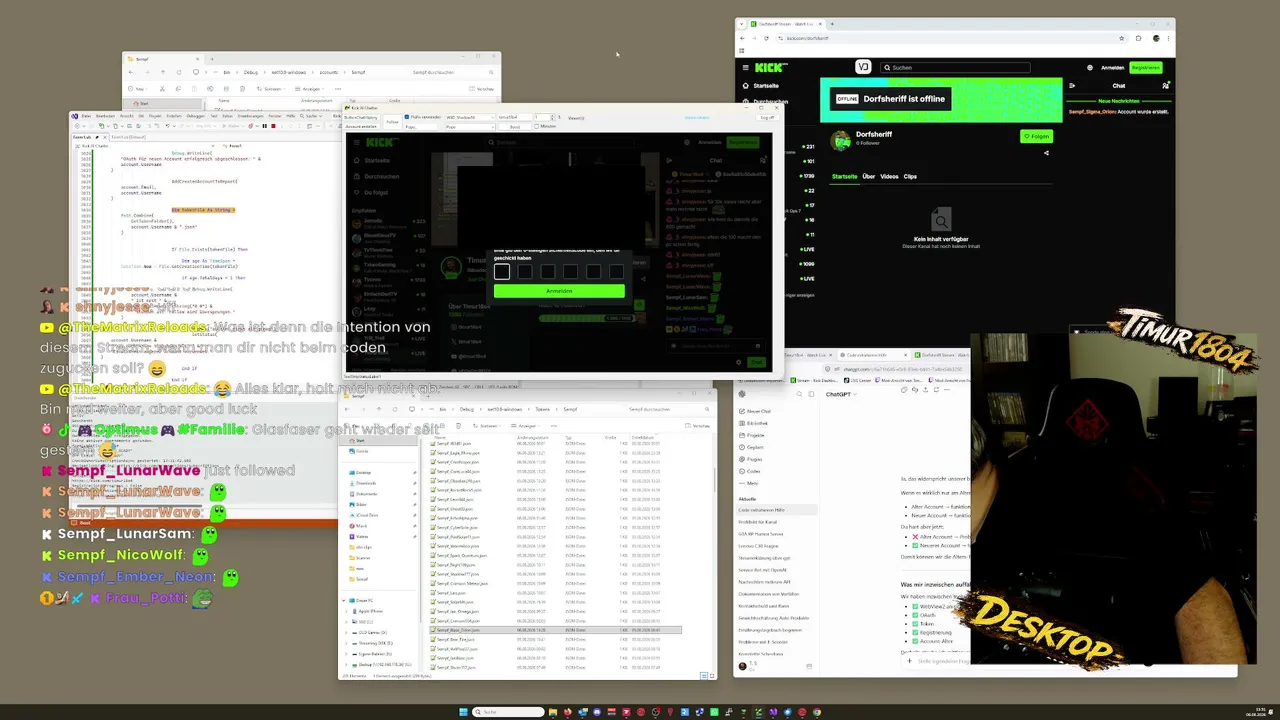Click green Anmelden button in verification dialog

coord(559,291)
